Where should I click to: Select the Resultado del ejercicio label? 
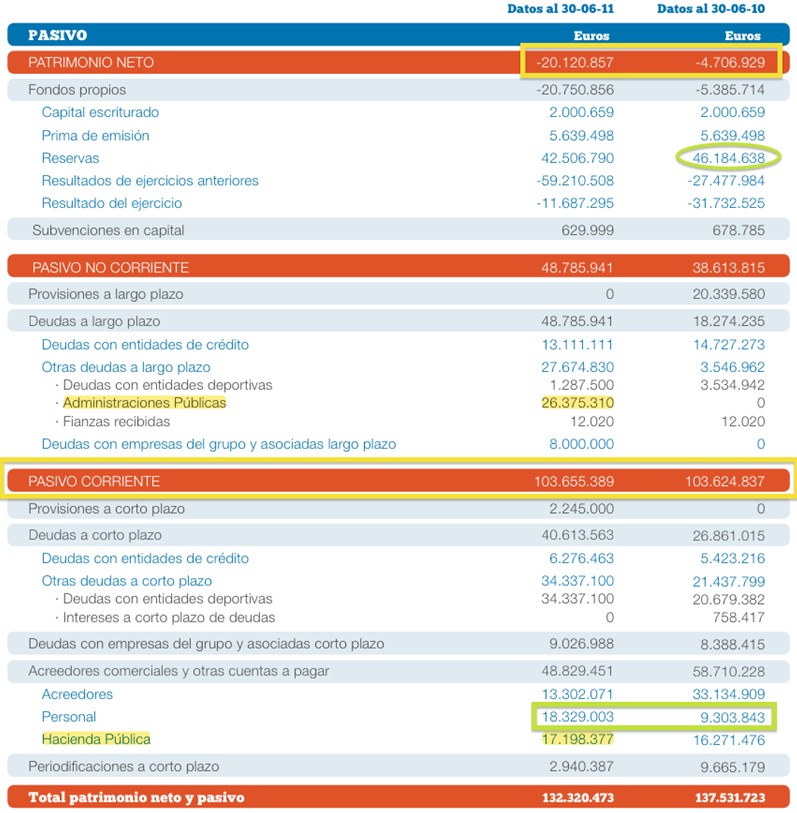112,203
